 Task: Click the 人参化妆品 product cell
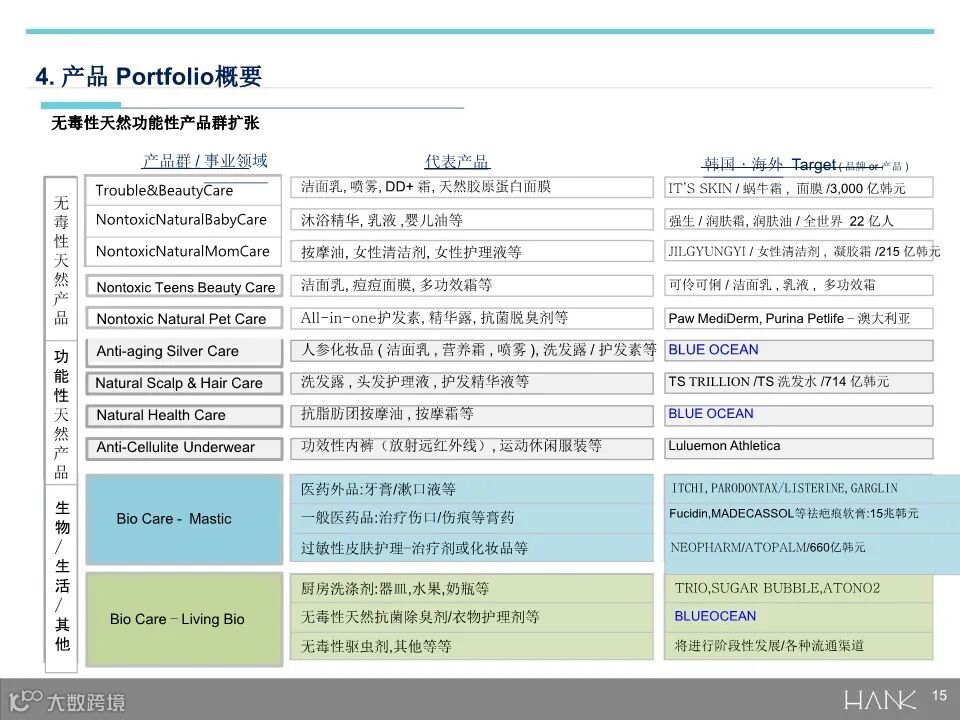coord(471,350)
